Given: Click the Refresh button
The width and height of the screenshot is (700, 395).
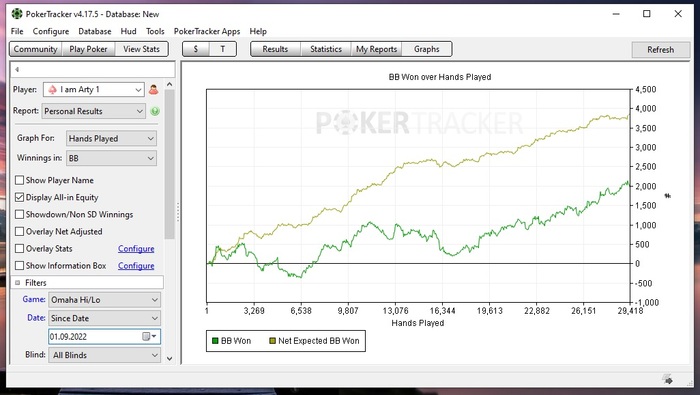Looking at the screenshot, I should click(660, 50).
